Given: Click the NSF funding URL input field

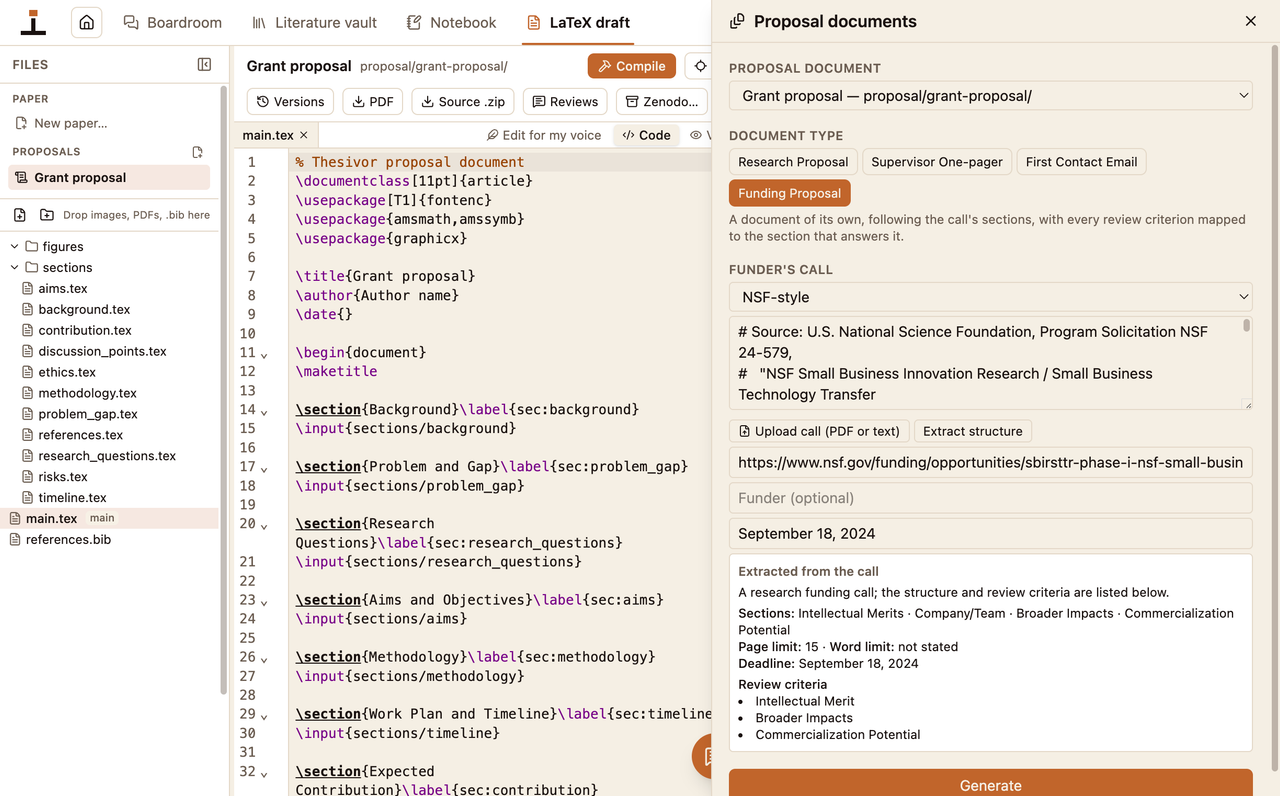Looking at the screenshot, I should point(990,462).
